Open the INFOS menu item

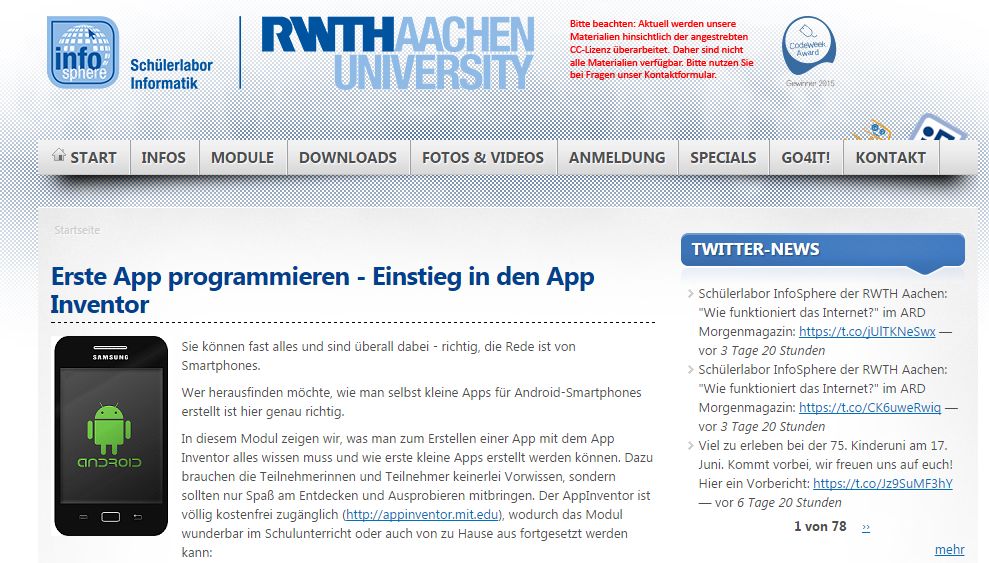point(163,158)
